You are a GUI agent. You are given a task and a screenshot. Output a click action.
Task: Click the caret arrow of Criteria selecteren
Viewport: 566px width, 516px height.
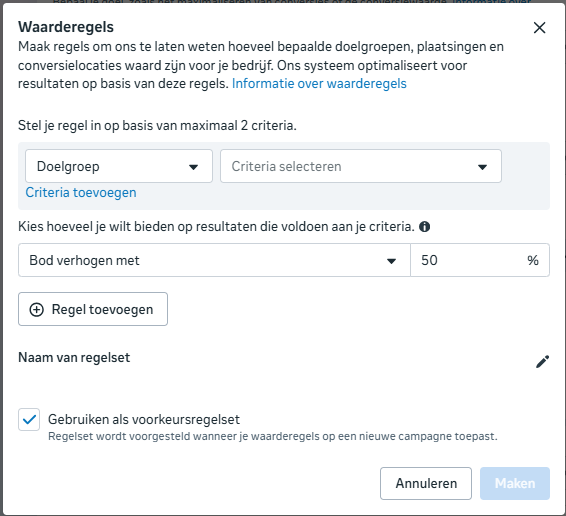(x=482, y=167)
